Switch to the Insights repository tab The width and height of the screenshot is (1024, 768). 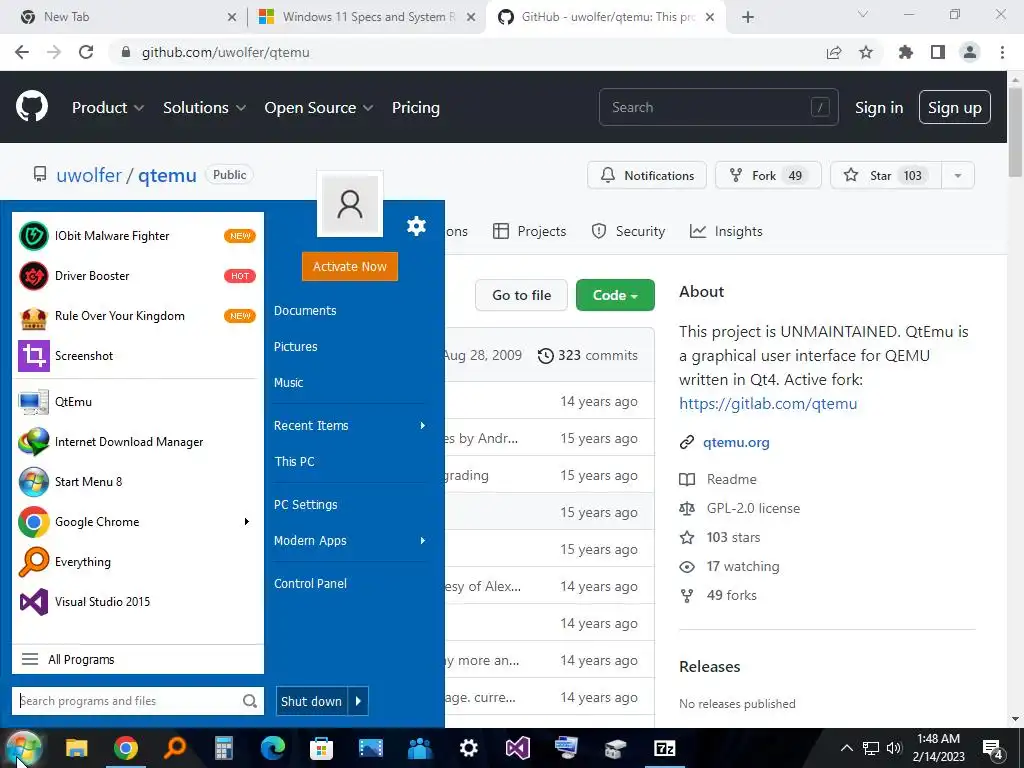[x=726, y=231]
